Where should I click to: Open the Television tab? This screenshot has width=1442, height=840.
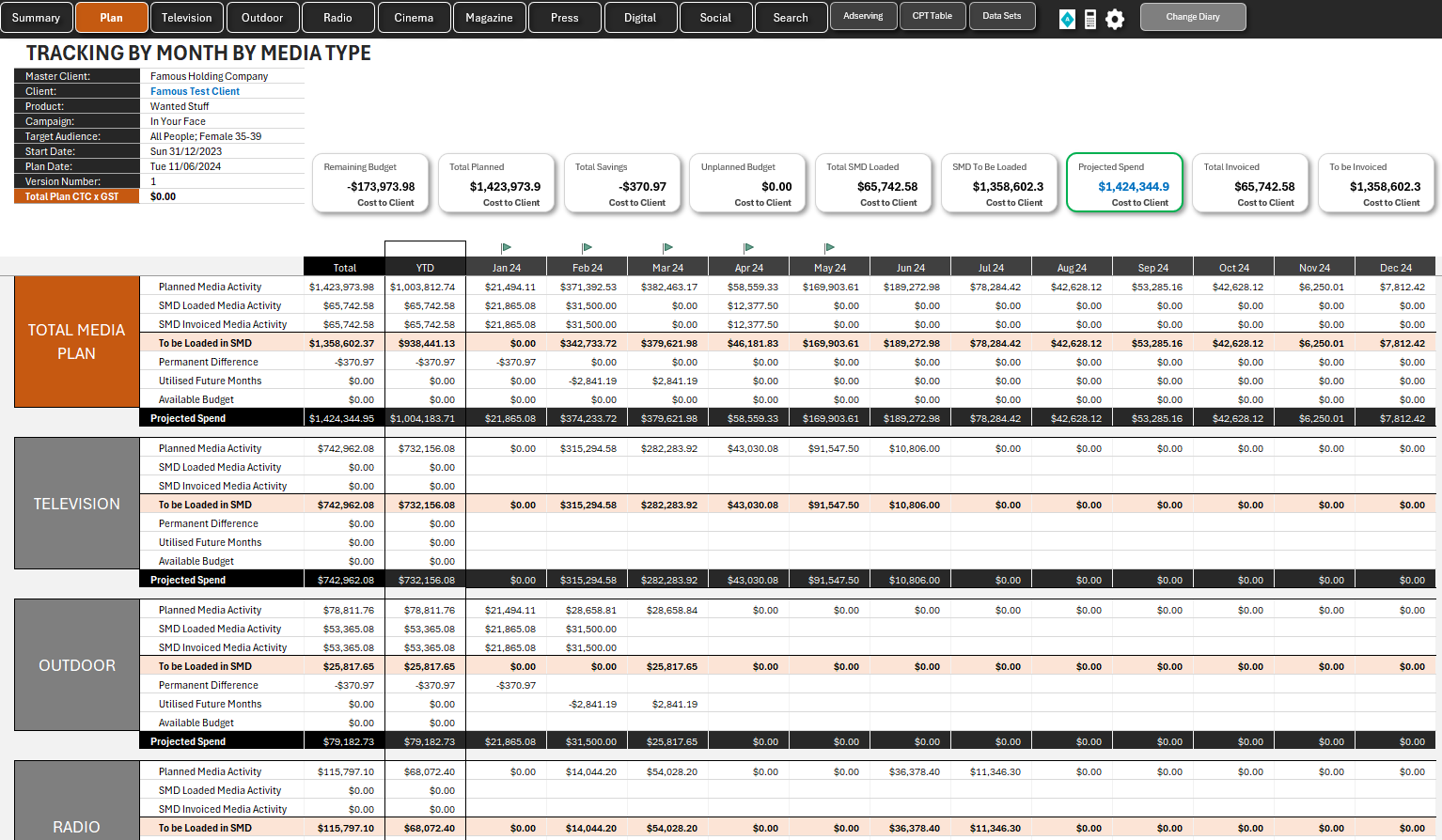click(x=187, y=18)
